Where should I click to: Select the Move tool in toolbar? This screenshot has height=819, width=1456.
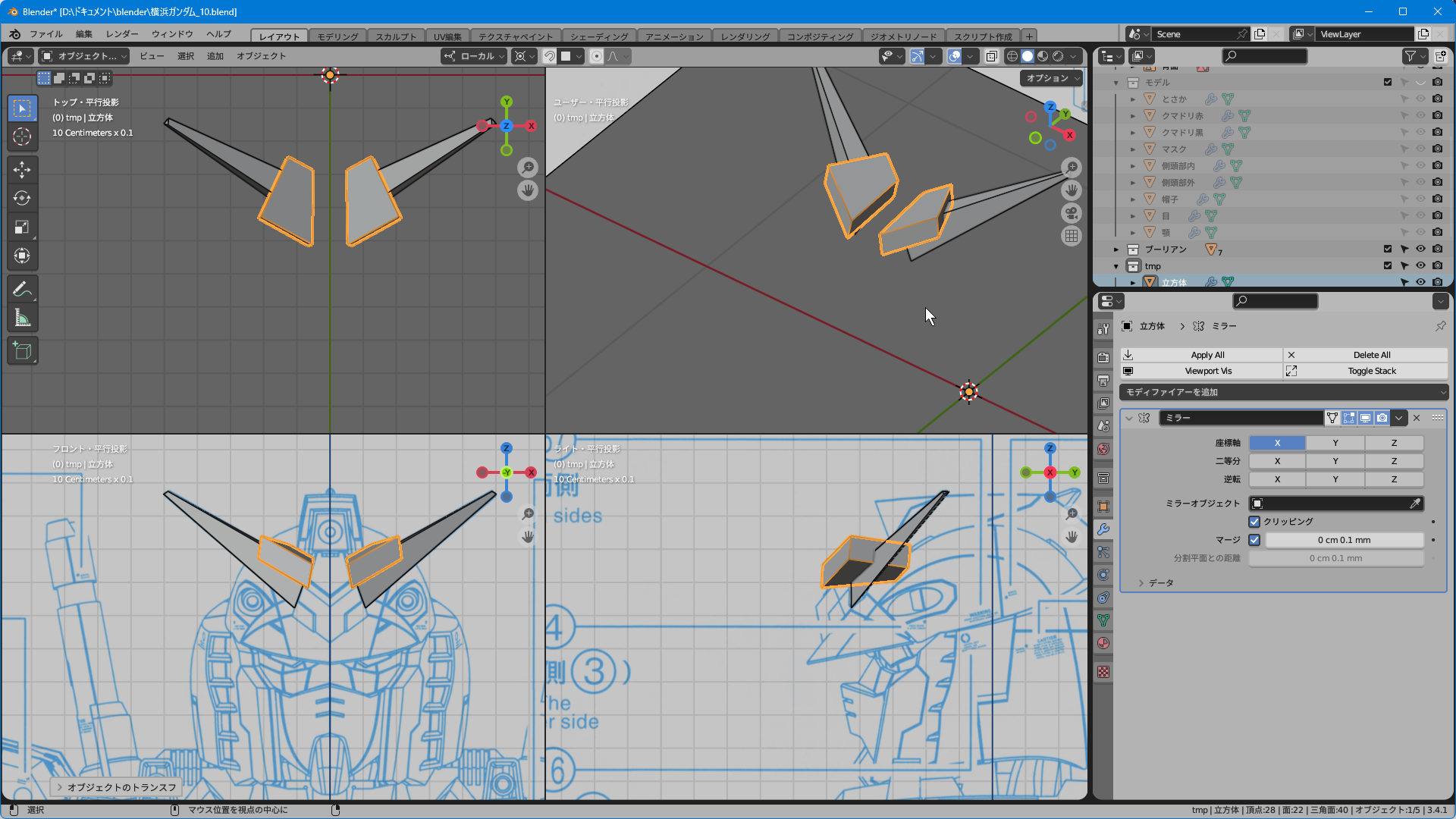22,169
